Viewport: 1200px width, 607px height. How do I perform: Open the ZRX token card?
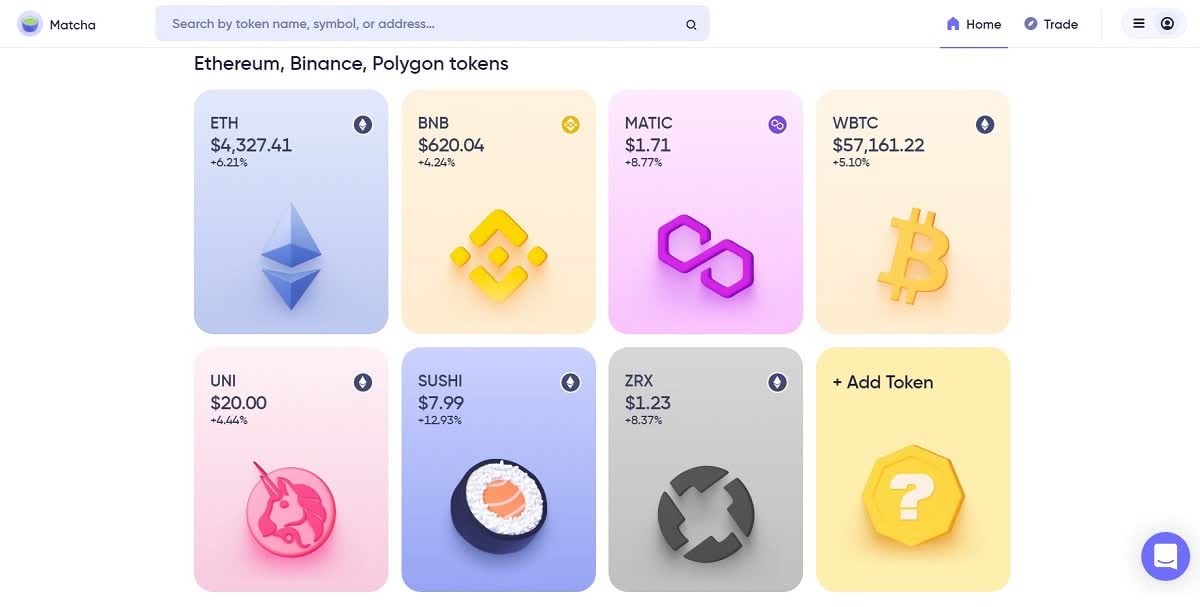(705, 469)
